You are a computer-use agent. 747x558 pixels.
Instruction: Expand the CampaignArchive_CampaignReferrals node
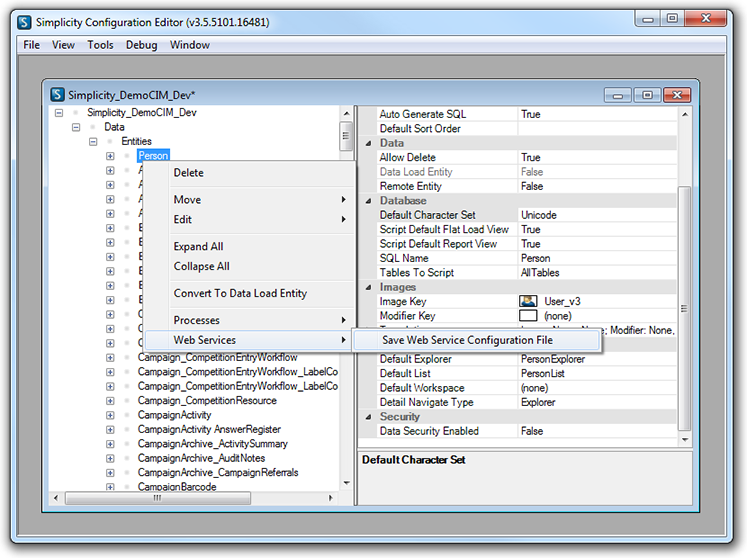(x=111, y=472)
